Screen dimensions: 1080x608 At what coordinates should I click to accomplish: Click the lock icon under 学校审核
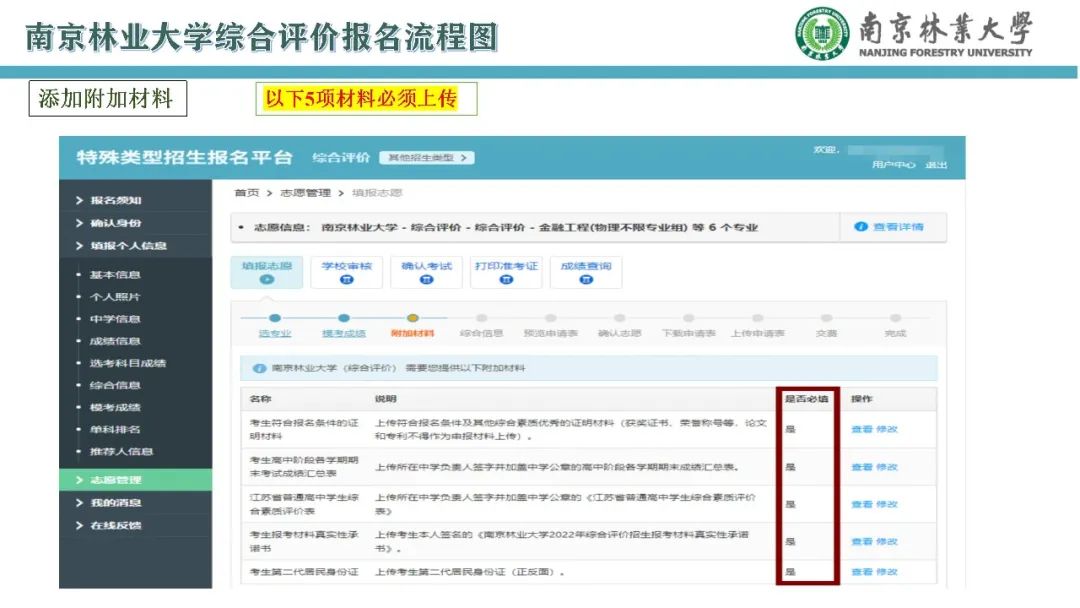[x=346, y=281]
